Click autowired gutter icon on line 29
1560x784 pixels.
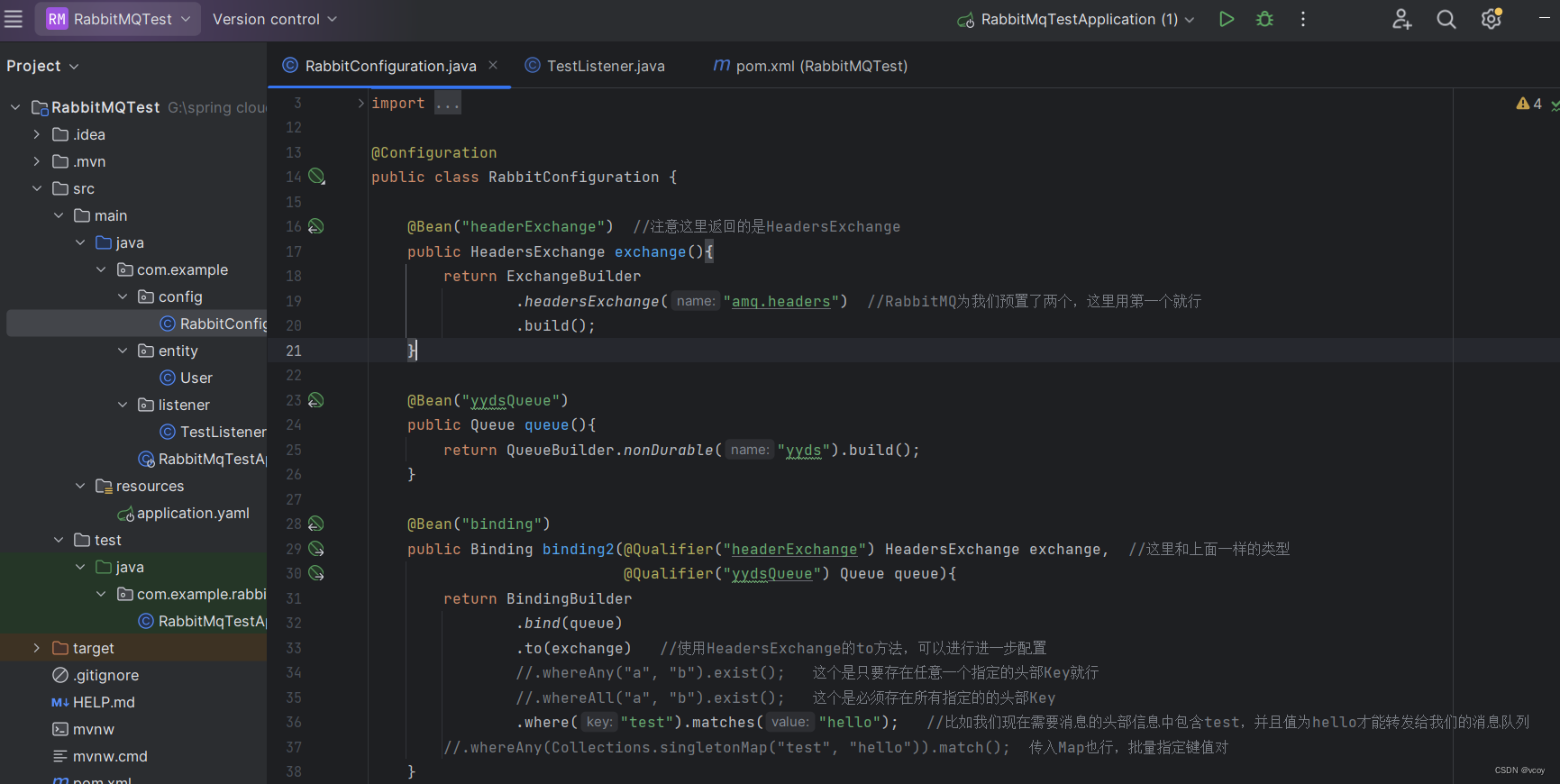click(x=316, y=549)
